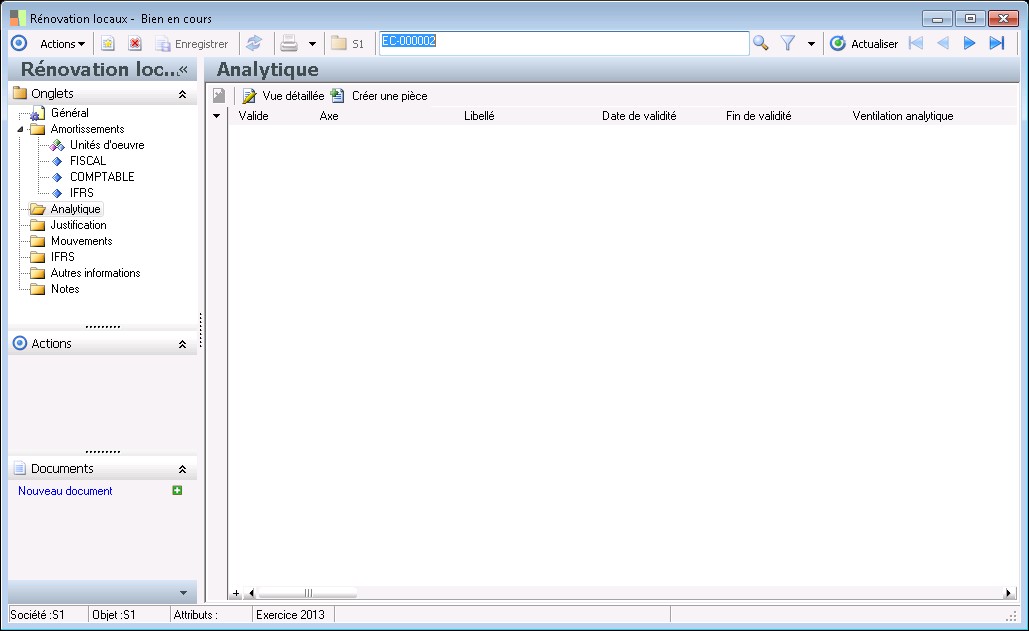The height and width of the screenshot is (631, 1029).
Task: Click the grayed image icon in Analytique toolbar
Action: 219,96
